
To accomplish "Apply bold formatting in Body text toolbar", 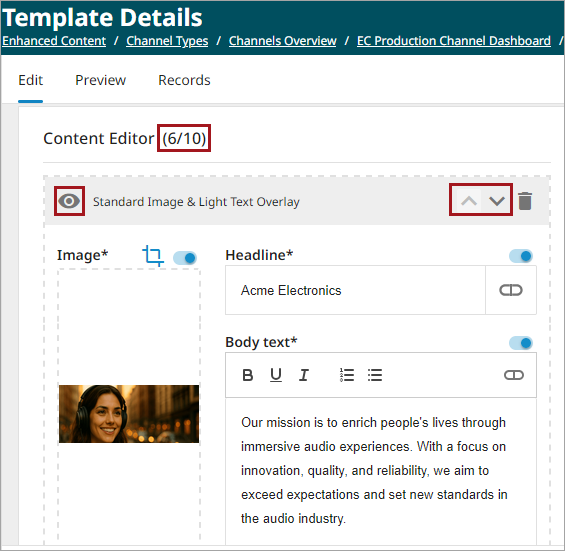I will (x=248, y=375).
